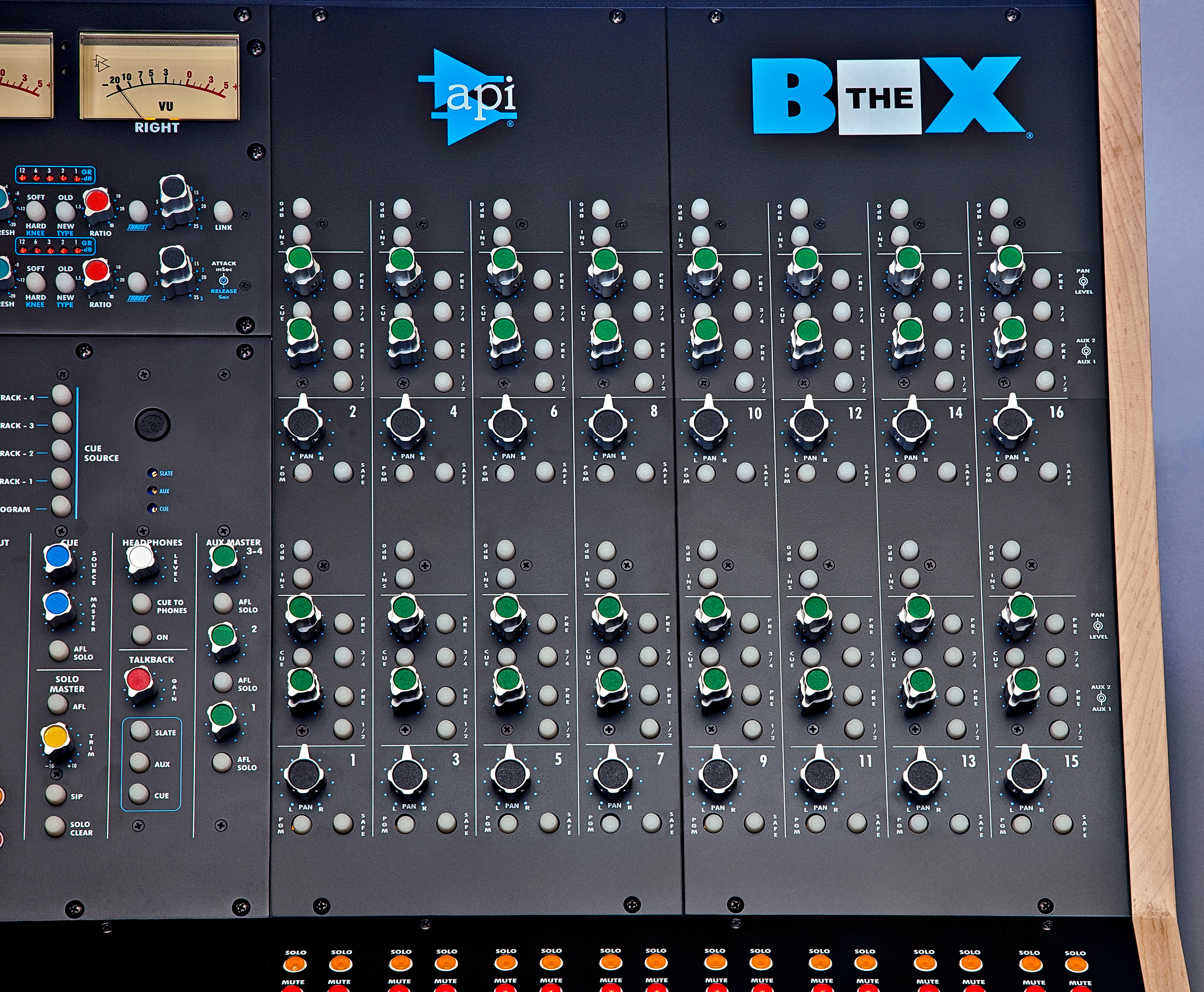Click red Talkback gain knob

(x=139, y=680)
